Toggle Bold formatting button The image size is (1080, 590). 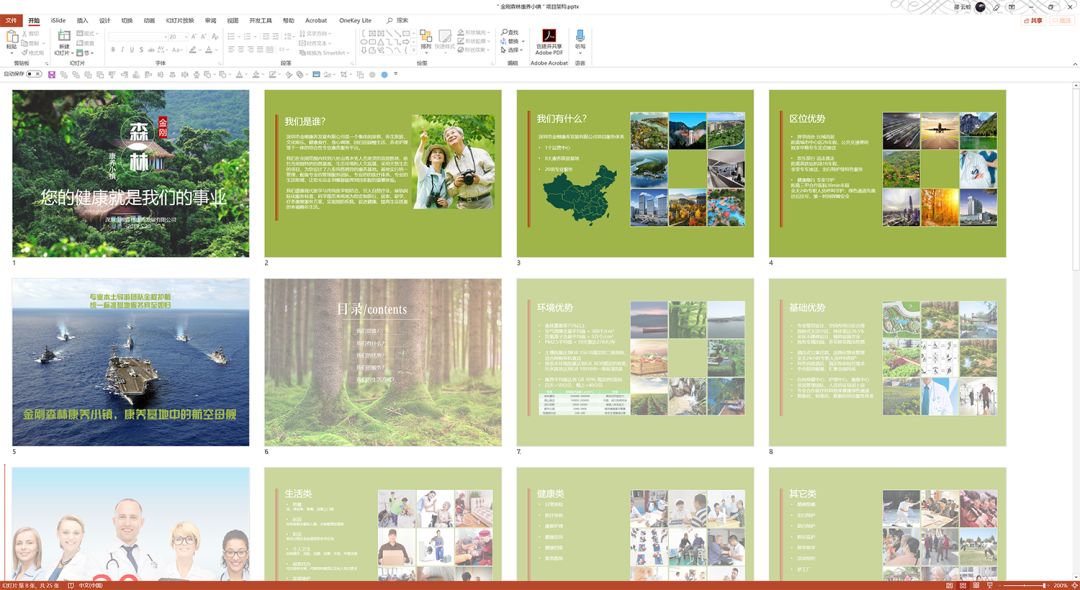tap(112, 50)
